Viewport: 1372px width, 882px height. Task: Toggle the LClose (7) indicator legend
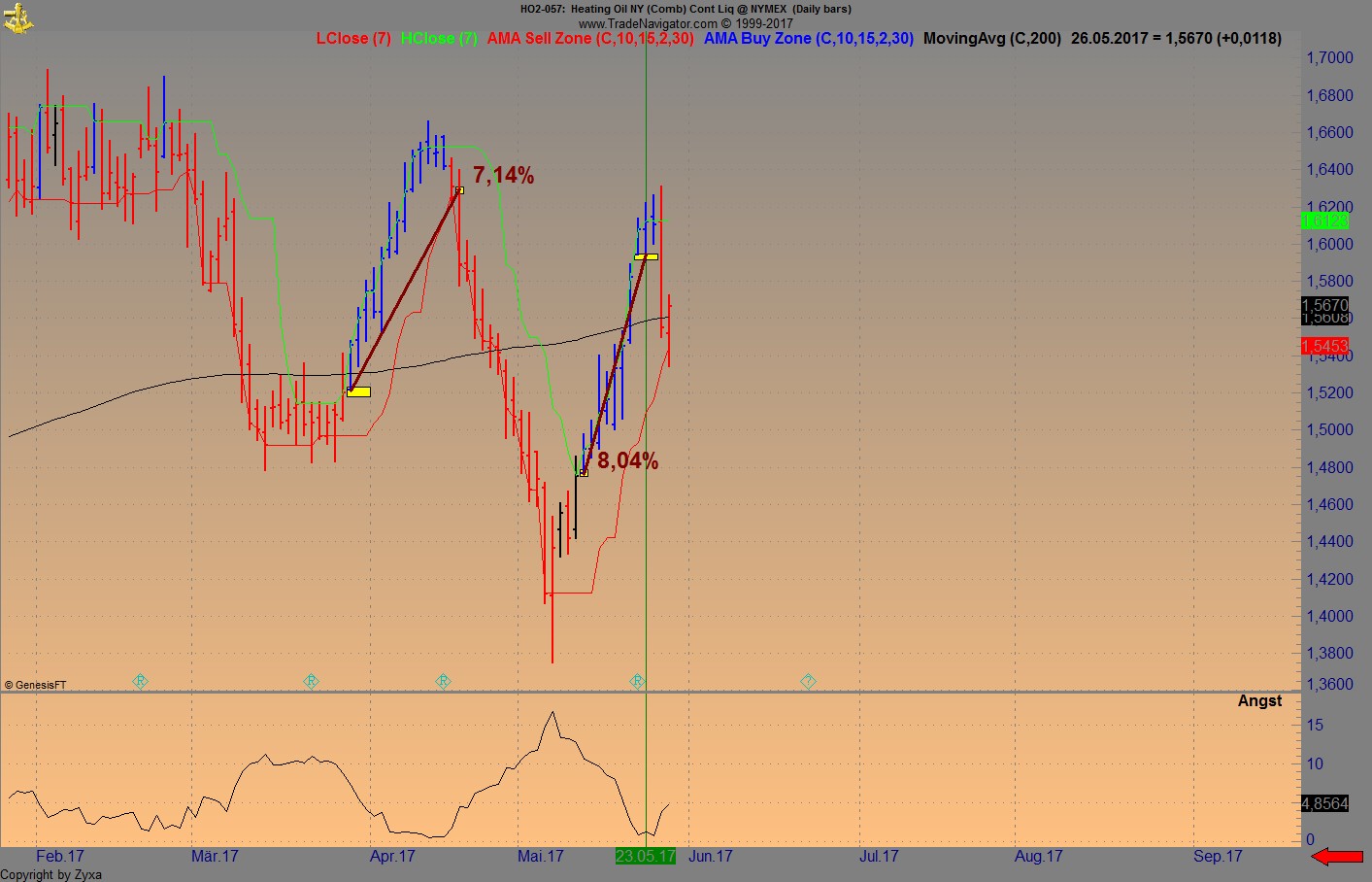[353, 38]
